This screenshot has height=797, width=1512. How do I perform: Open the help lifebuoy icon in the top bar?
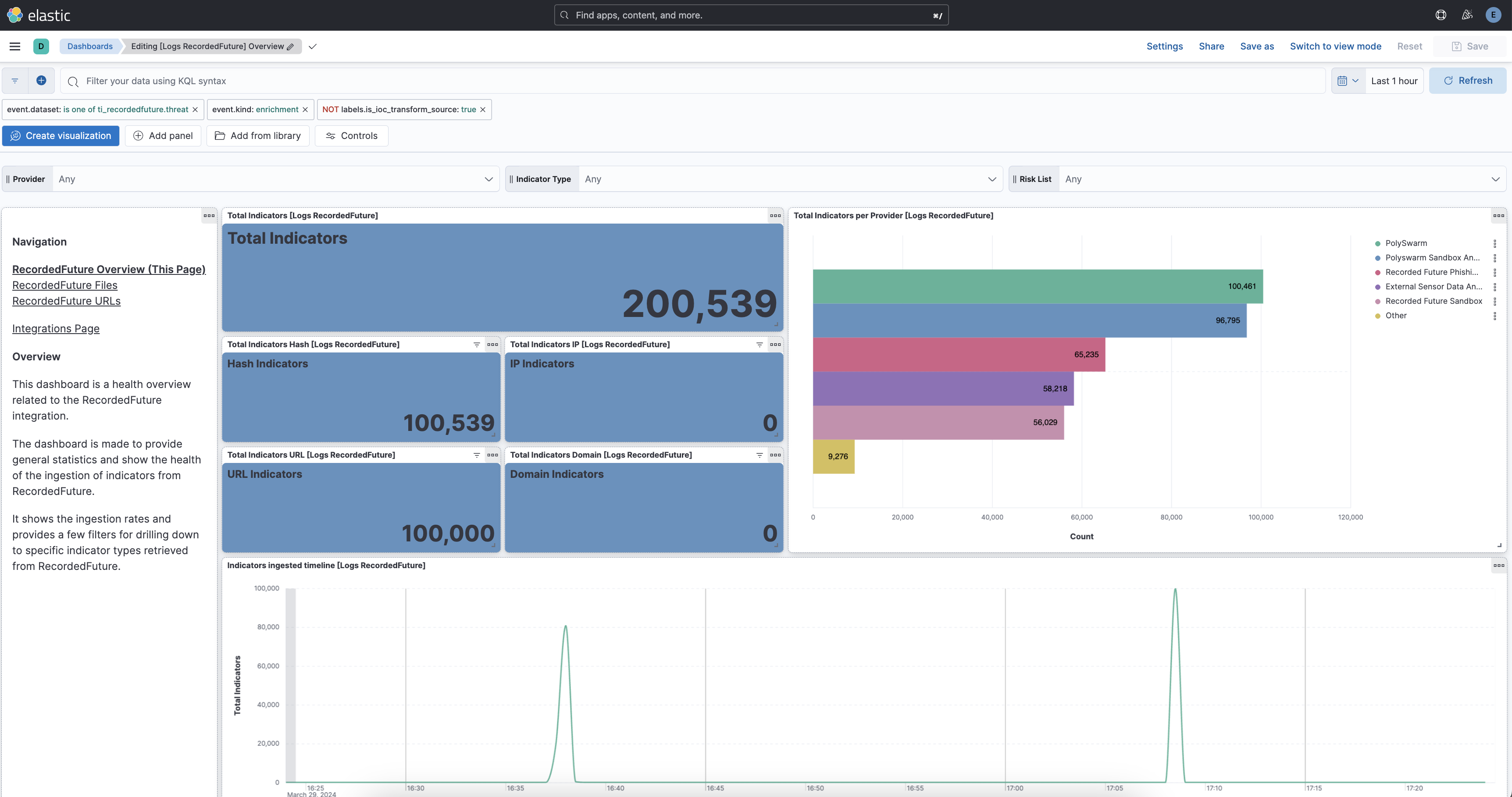[1441, 14]
